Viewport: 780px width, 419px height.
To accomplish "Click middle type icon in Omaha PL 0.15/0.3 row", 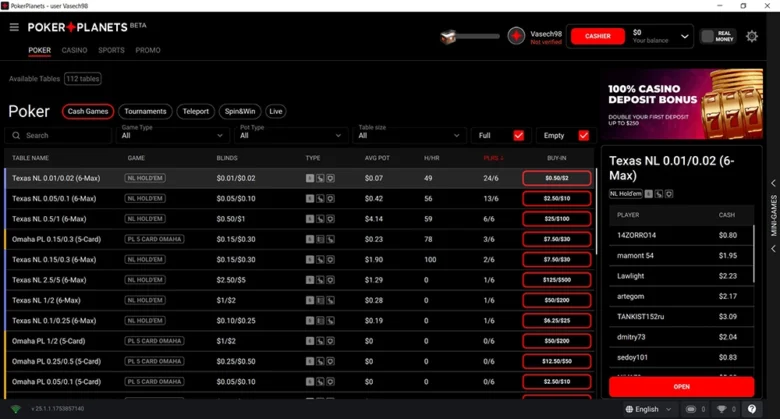I will coord(320,239).
